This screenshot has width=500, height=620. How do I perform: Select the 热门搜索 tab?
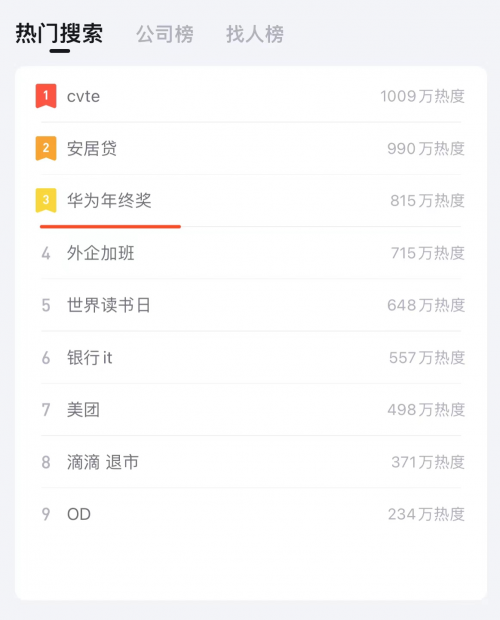pos(59,33)
